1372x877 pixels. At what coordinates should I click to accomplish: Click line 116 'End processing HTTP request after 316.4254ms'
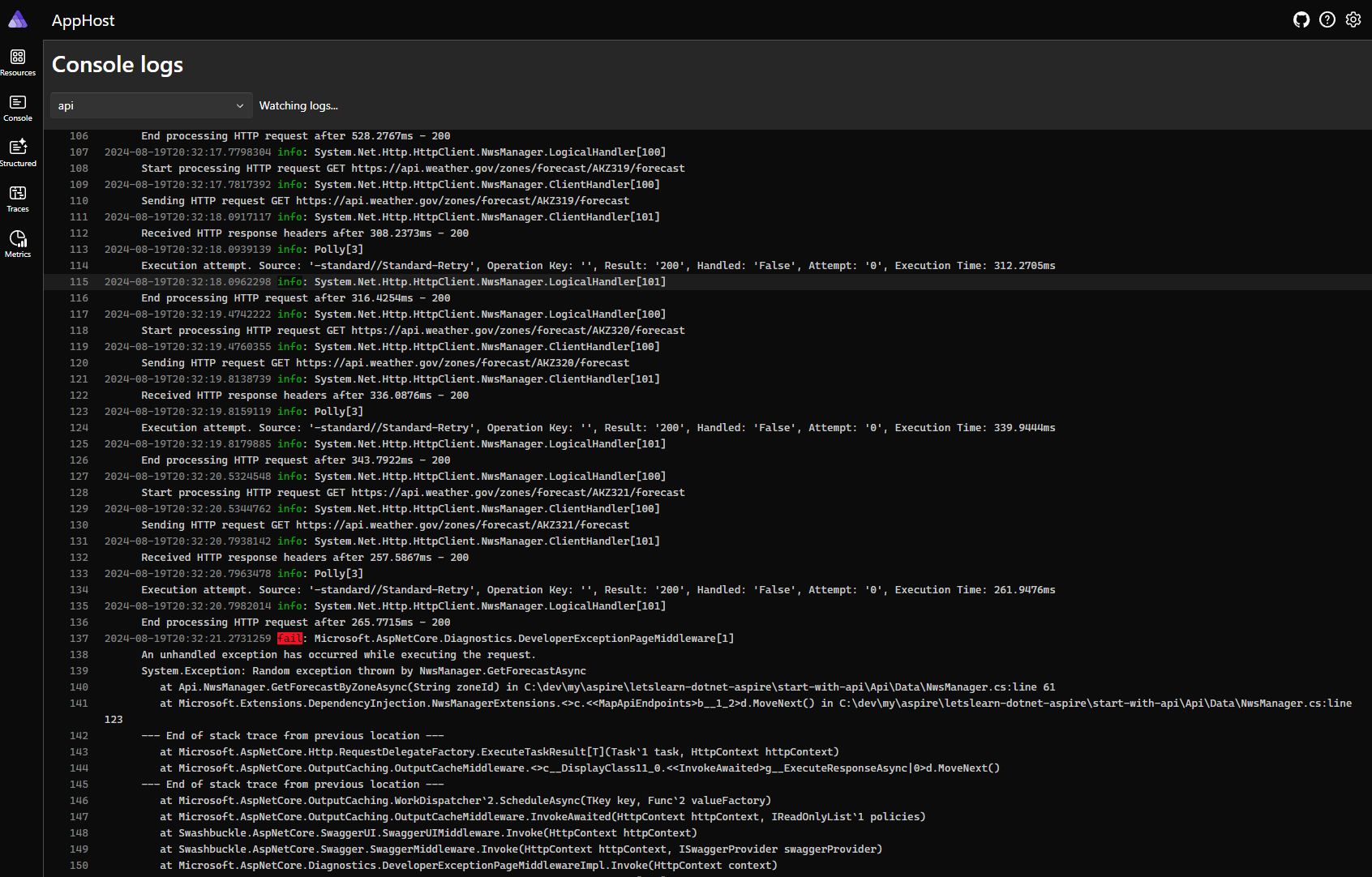296,298
